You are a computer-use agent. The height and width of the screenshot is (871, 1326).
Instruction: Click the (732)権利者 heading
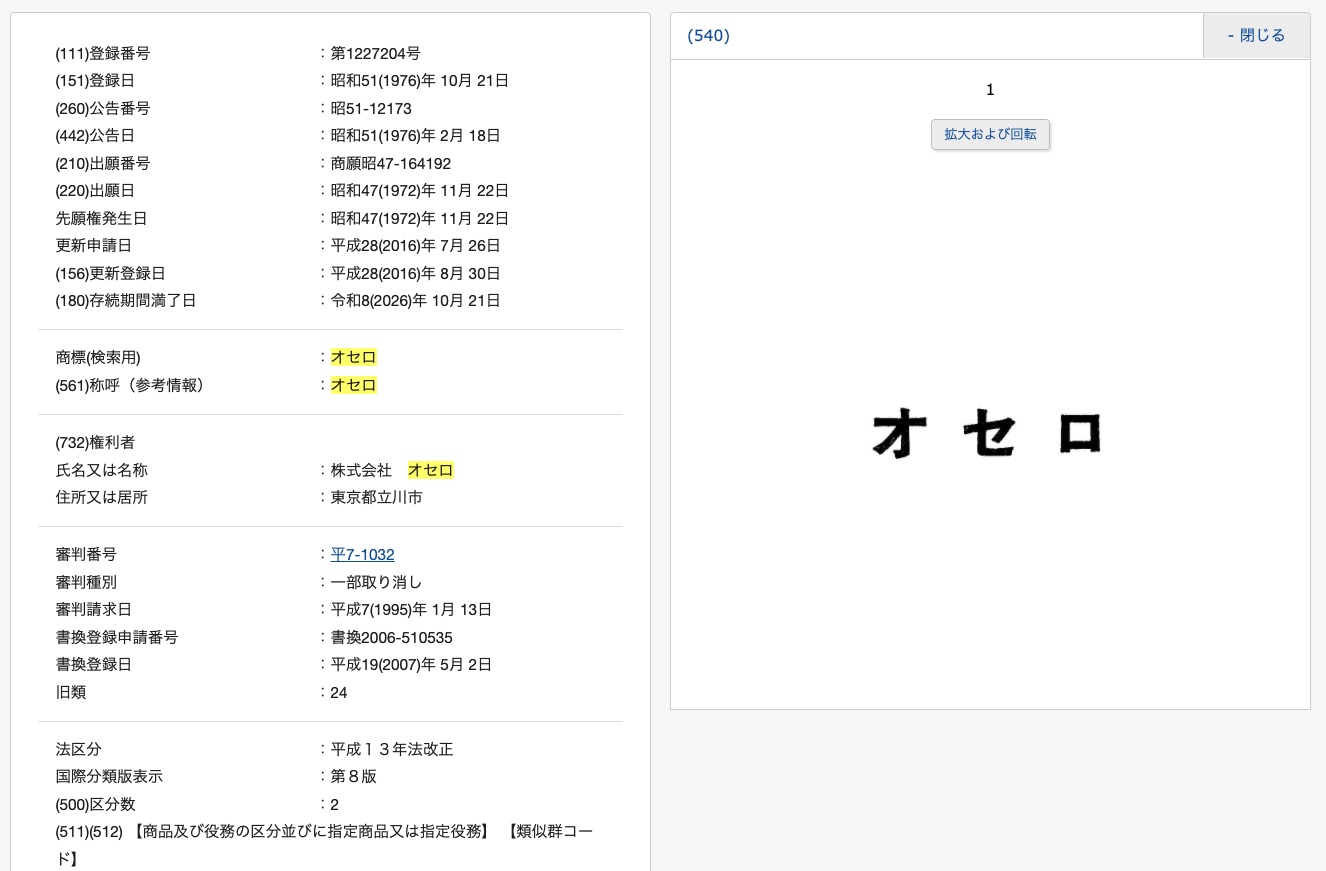[x=95, y=442]
